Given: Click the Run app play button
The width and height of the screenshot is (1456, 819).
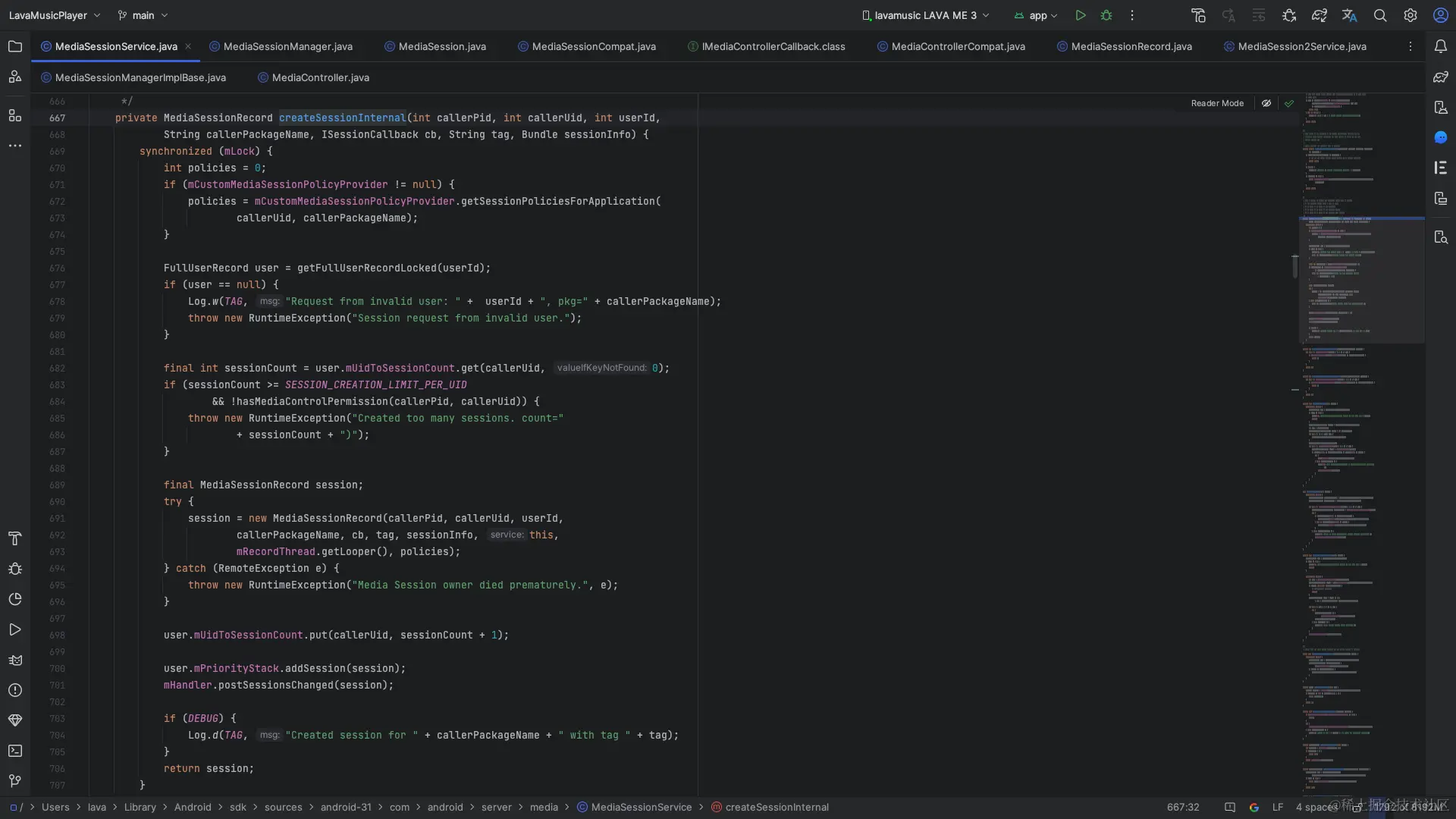Looking at the screenshot, I should click(1080, 15).
